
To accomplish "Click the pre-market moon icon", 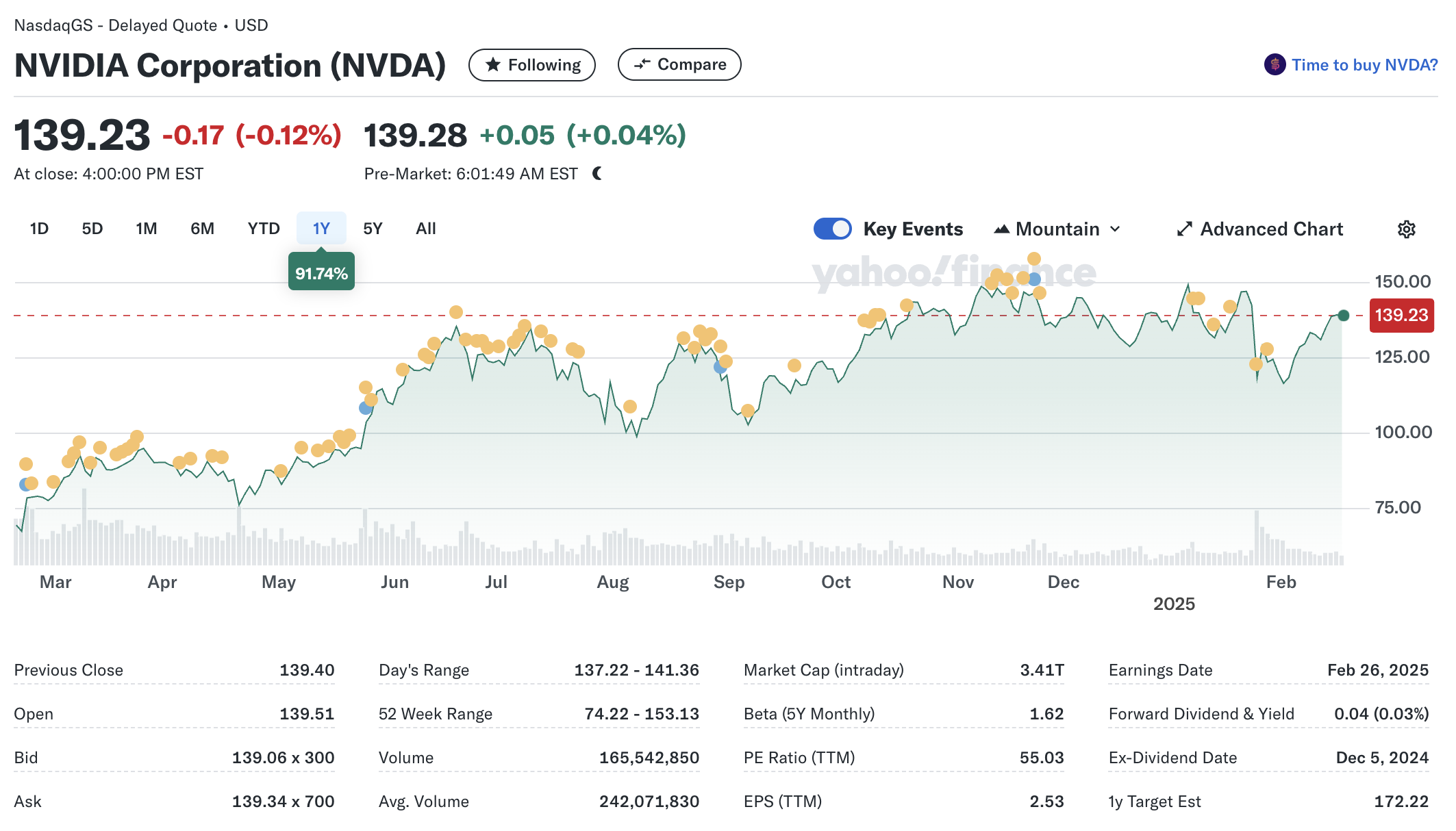I will click(597, 174).
